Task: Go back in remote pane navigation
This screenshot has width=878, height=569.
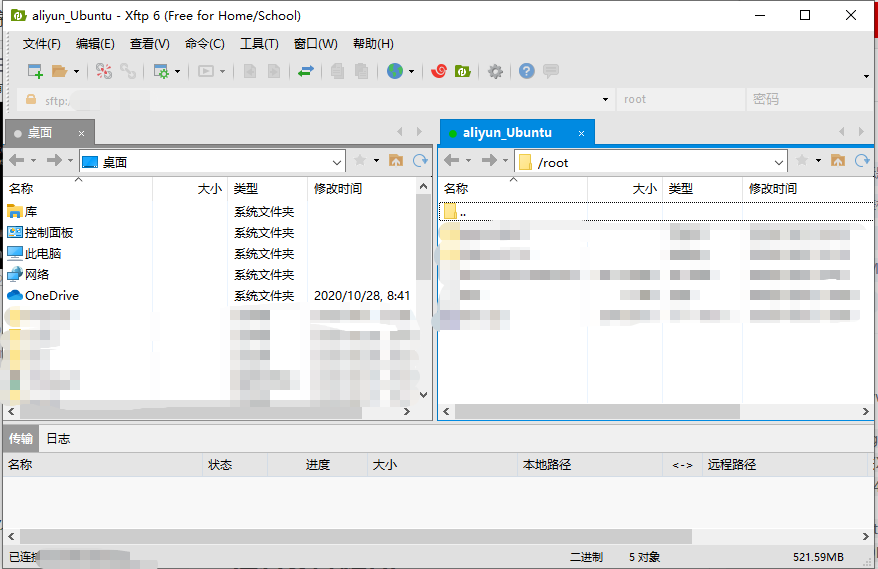Action: point(451,161)
